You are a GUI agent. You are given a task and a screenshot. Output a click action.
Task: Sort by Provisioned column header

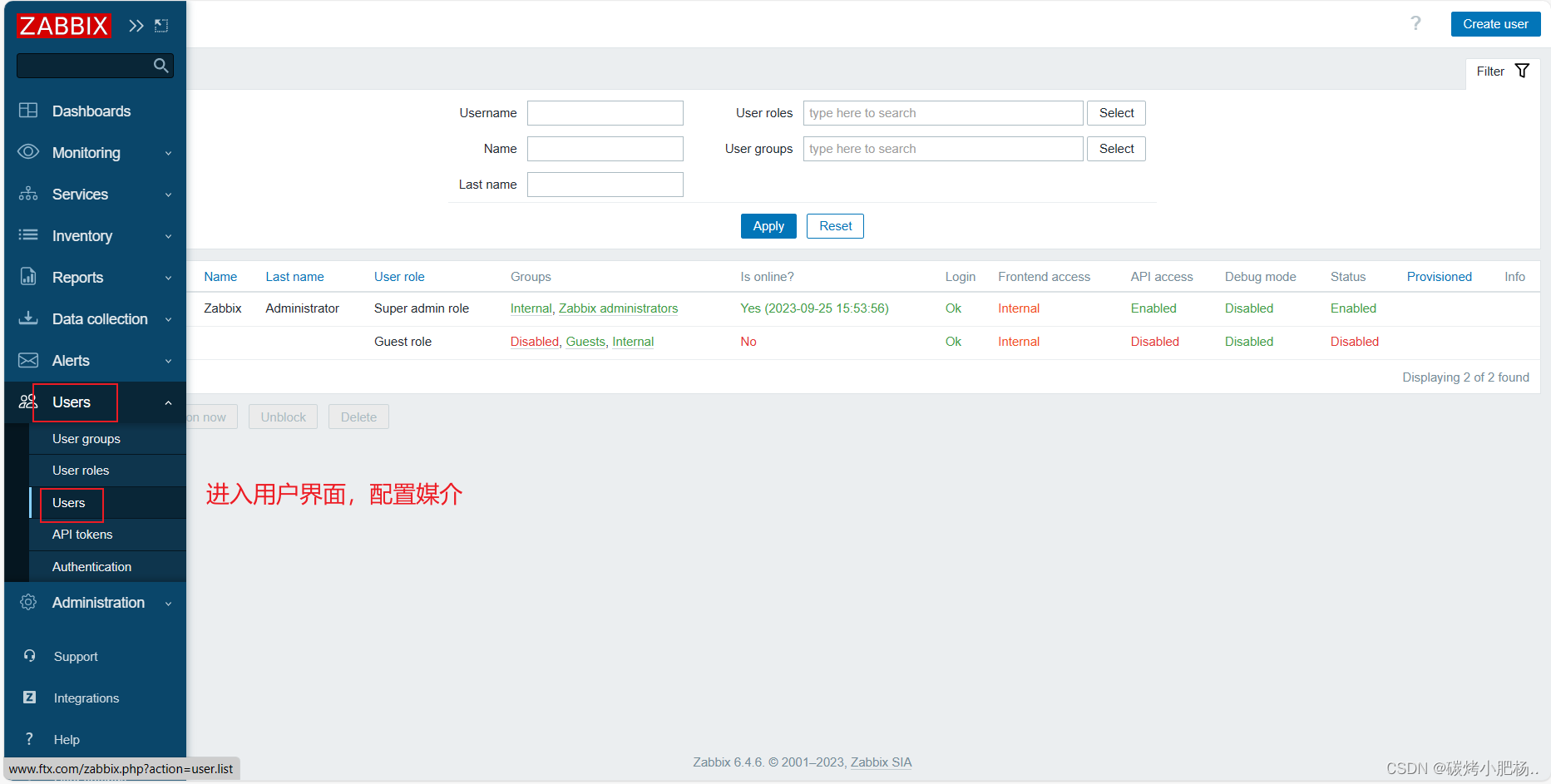pos(1439,277)
